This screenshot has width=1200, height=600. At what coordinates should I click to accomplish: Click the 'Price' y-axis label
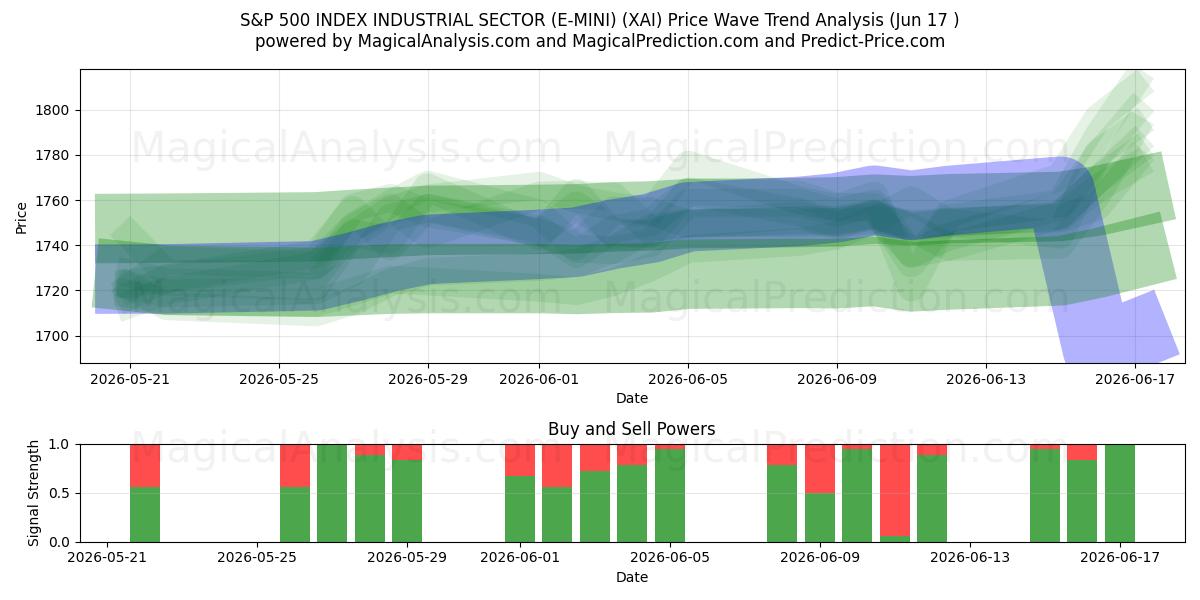click(x=22, y=217)
